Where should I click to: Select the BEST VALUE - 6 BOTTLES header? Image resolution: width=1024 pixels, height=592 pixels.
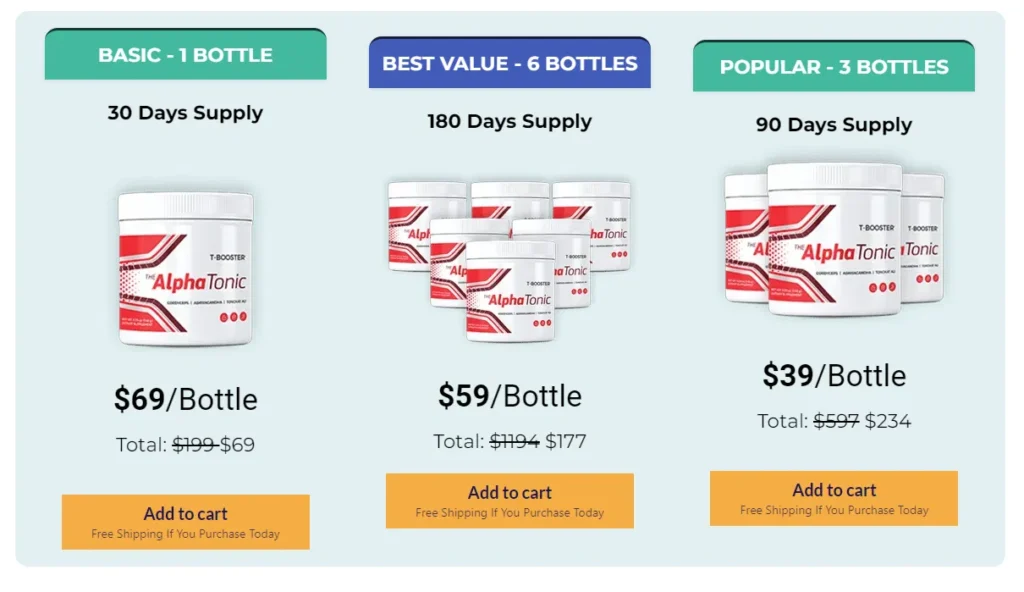point(509,63)
